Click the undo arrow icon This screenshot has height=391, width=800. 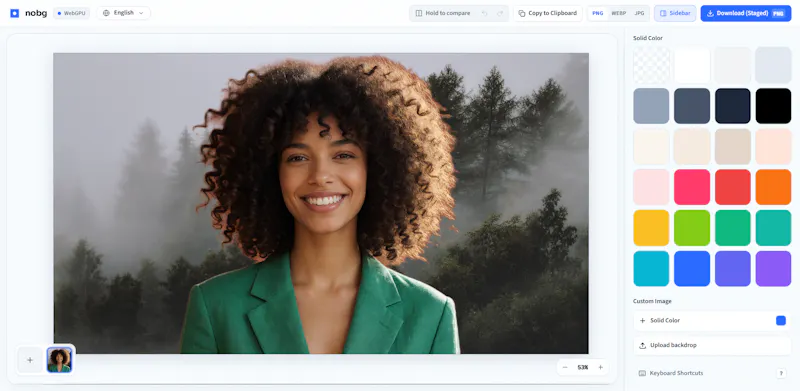pyautogui.click(x=485, y=13)
